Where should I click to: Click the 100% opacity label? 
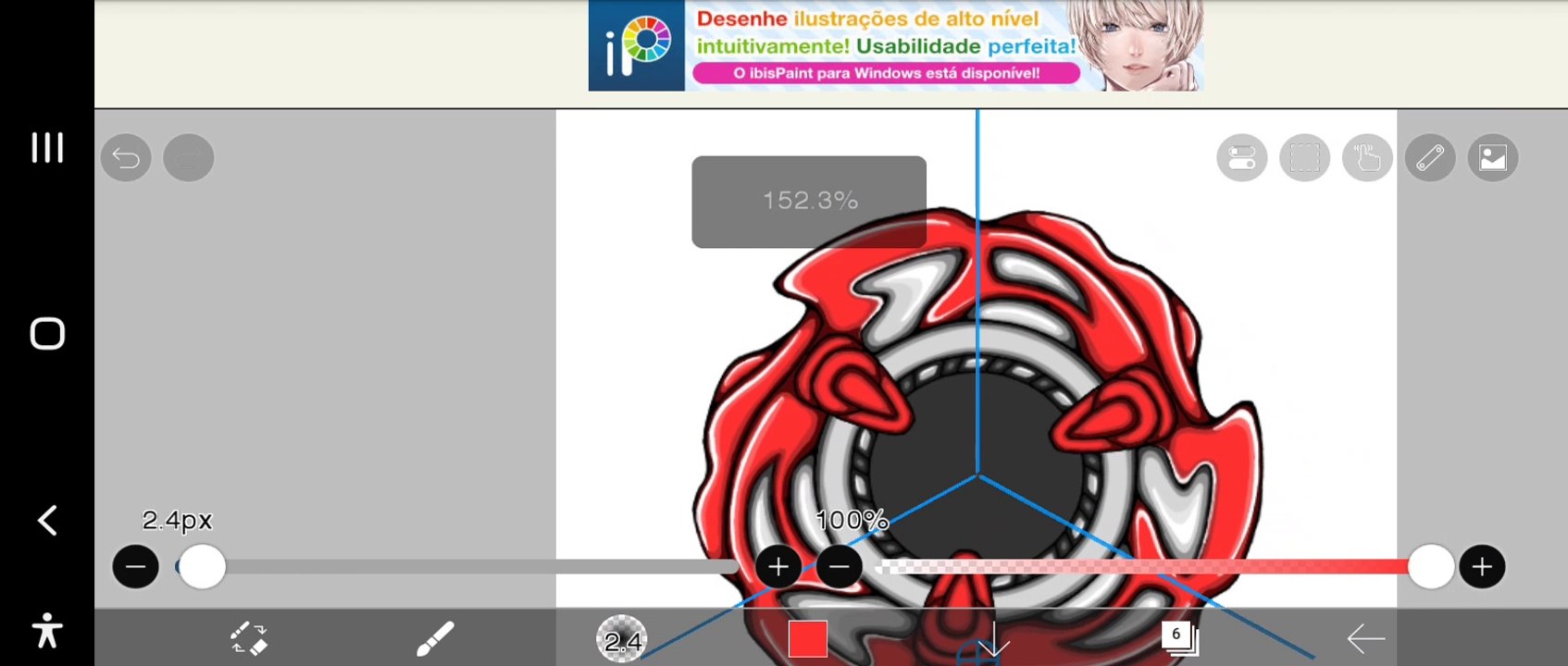pos(852,521)
